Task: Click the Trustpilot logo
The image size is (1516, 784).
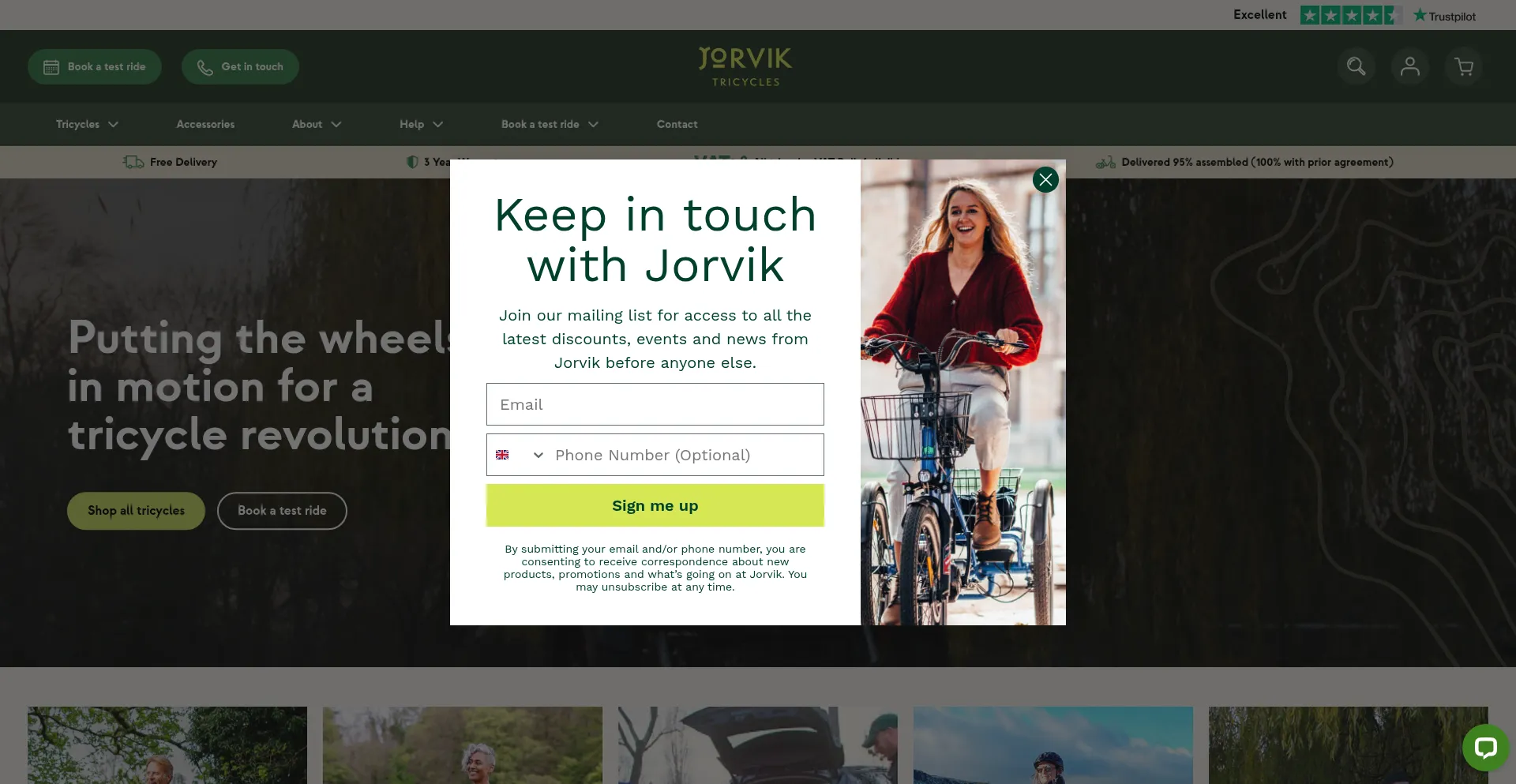Action: (1444, 16)
